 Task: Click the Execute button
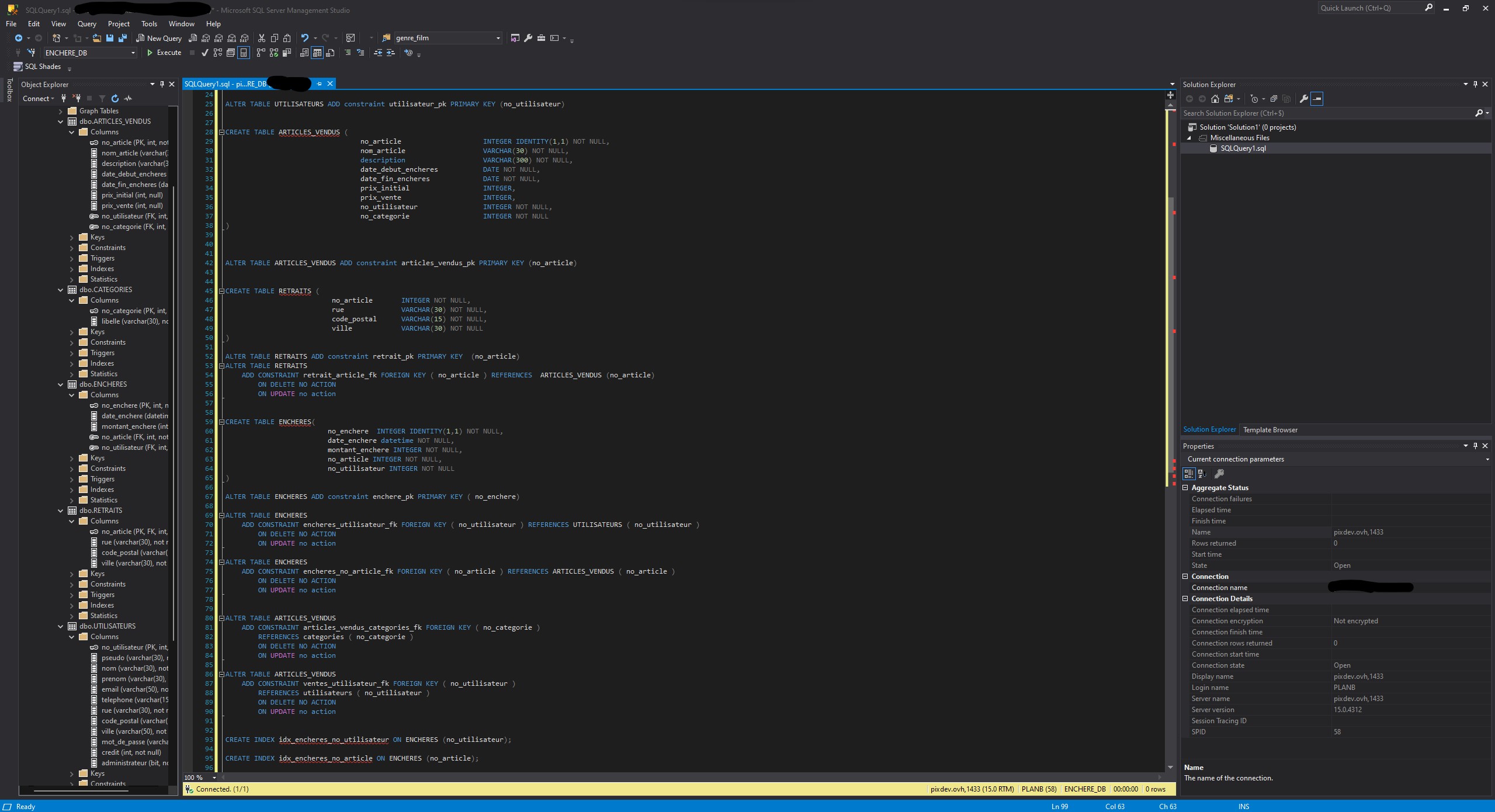coord(164,53)
